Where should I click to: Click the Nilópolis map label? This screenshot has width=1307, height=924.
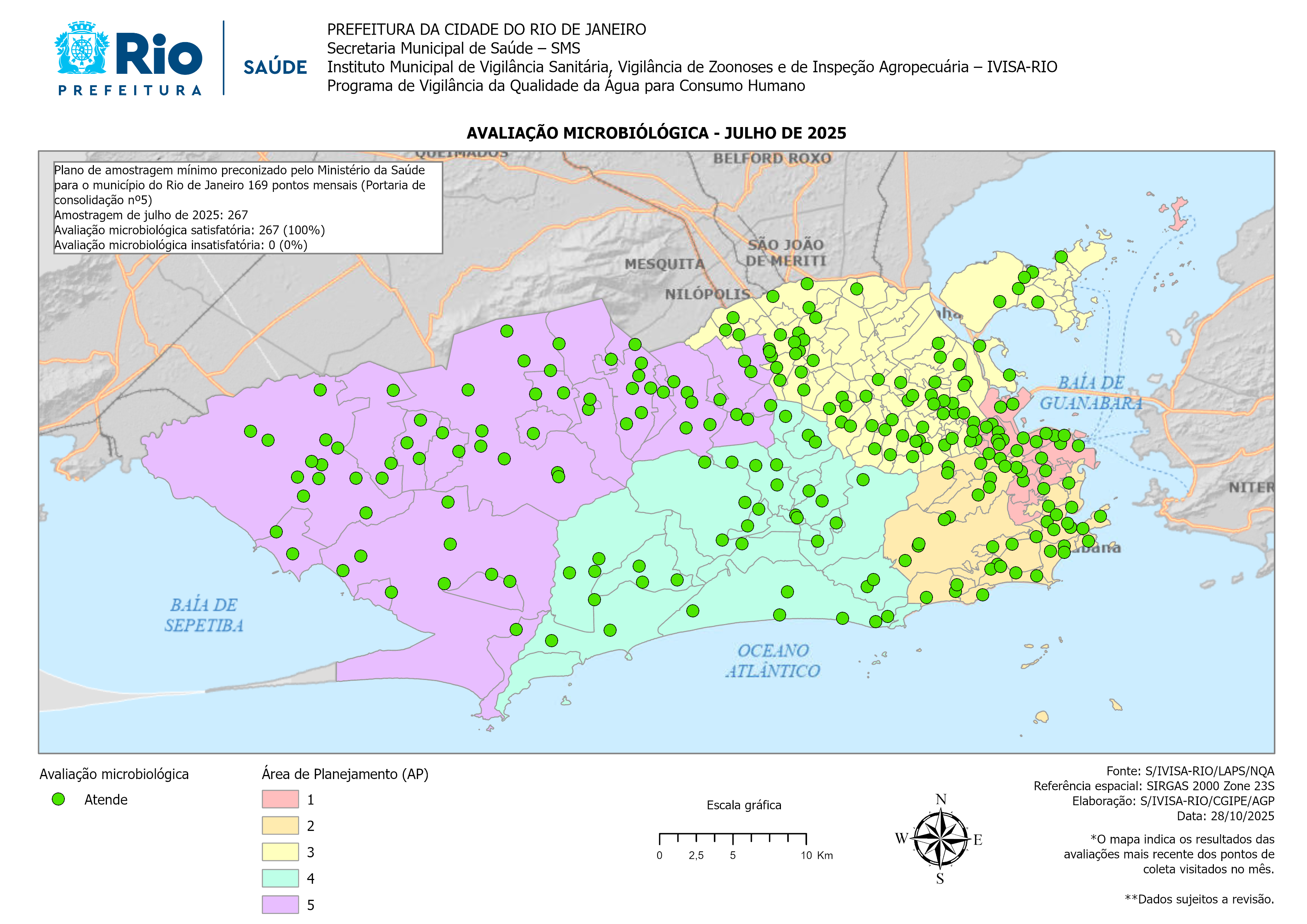(x=707, y=294)
